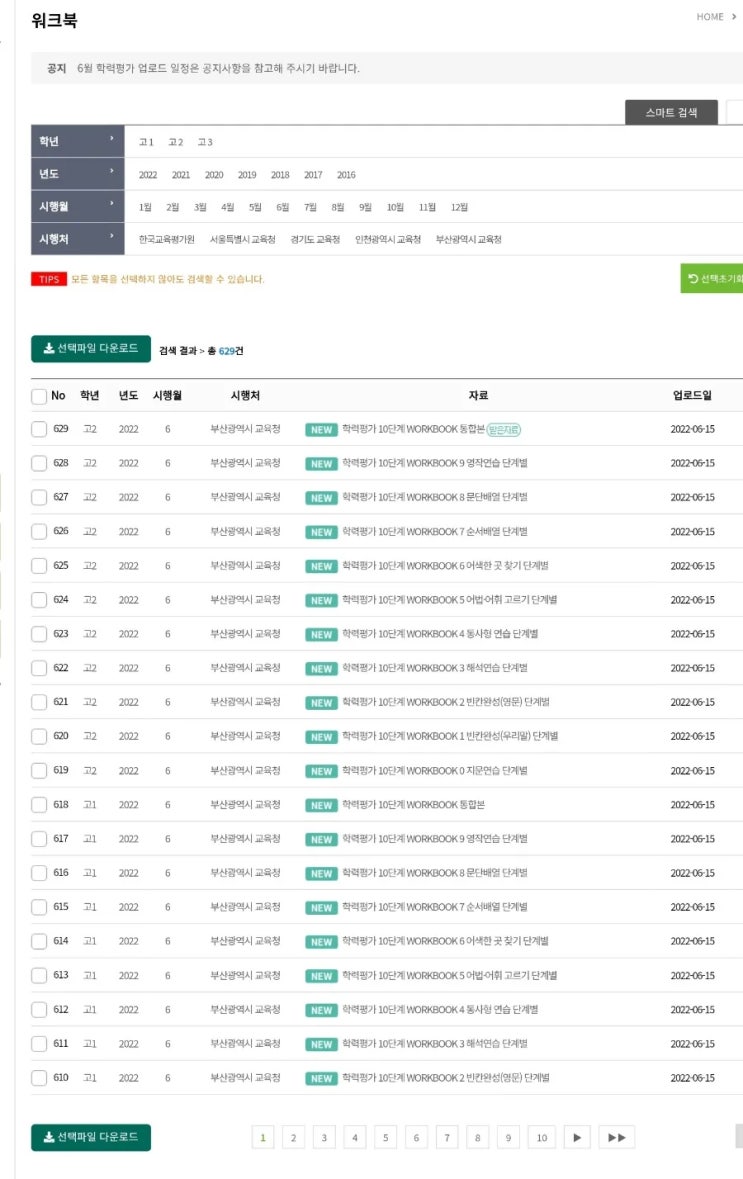The height and width of the screenshot is (1179, 743).
Task: Filter by 경기도 교육청
Action: (315, 240)
